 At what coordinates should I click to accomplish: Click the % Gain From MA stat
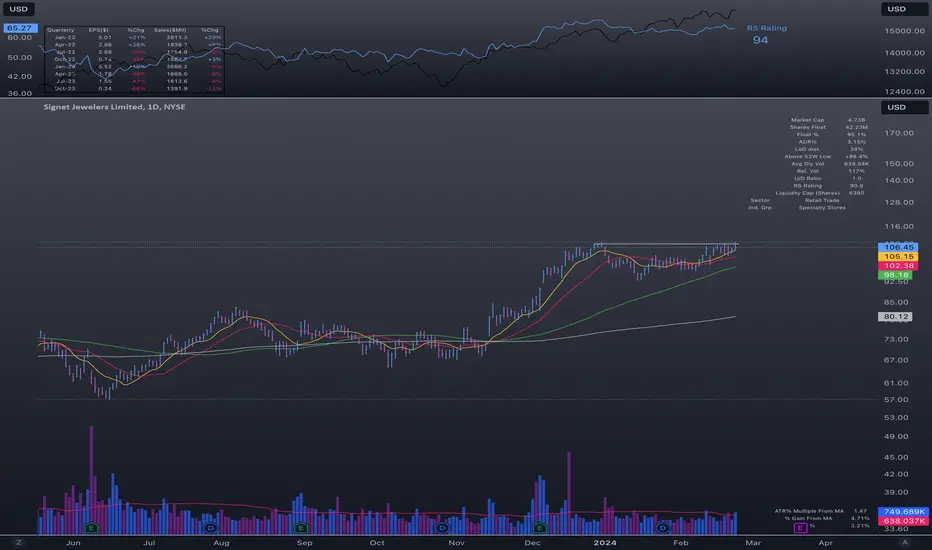(826, 518)
